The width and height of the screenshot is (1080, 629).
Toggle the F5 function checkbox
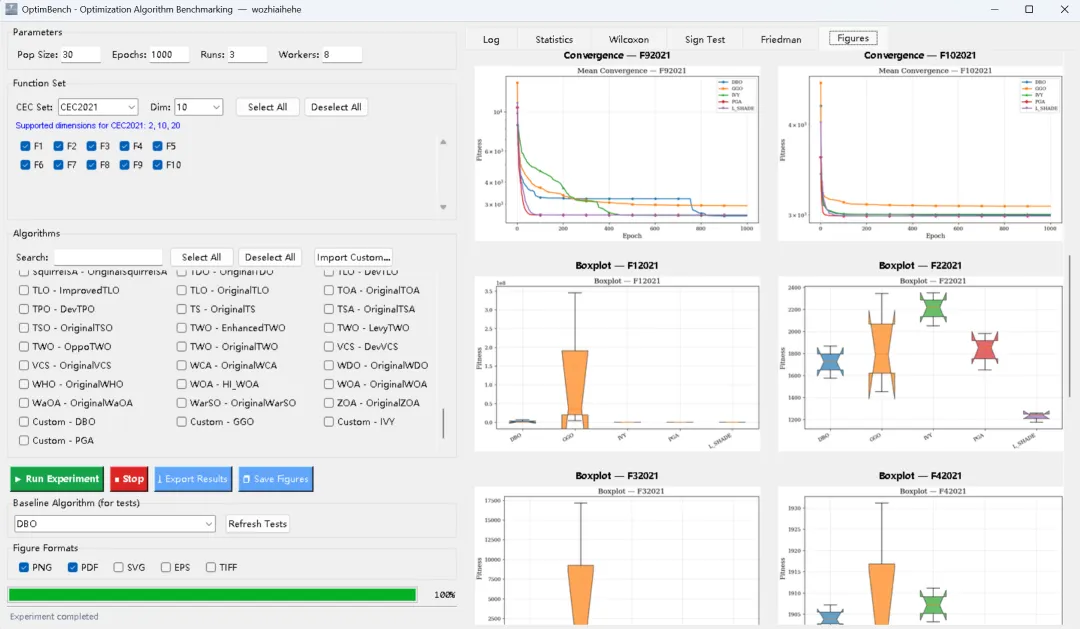(158, 146)
